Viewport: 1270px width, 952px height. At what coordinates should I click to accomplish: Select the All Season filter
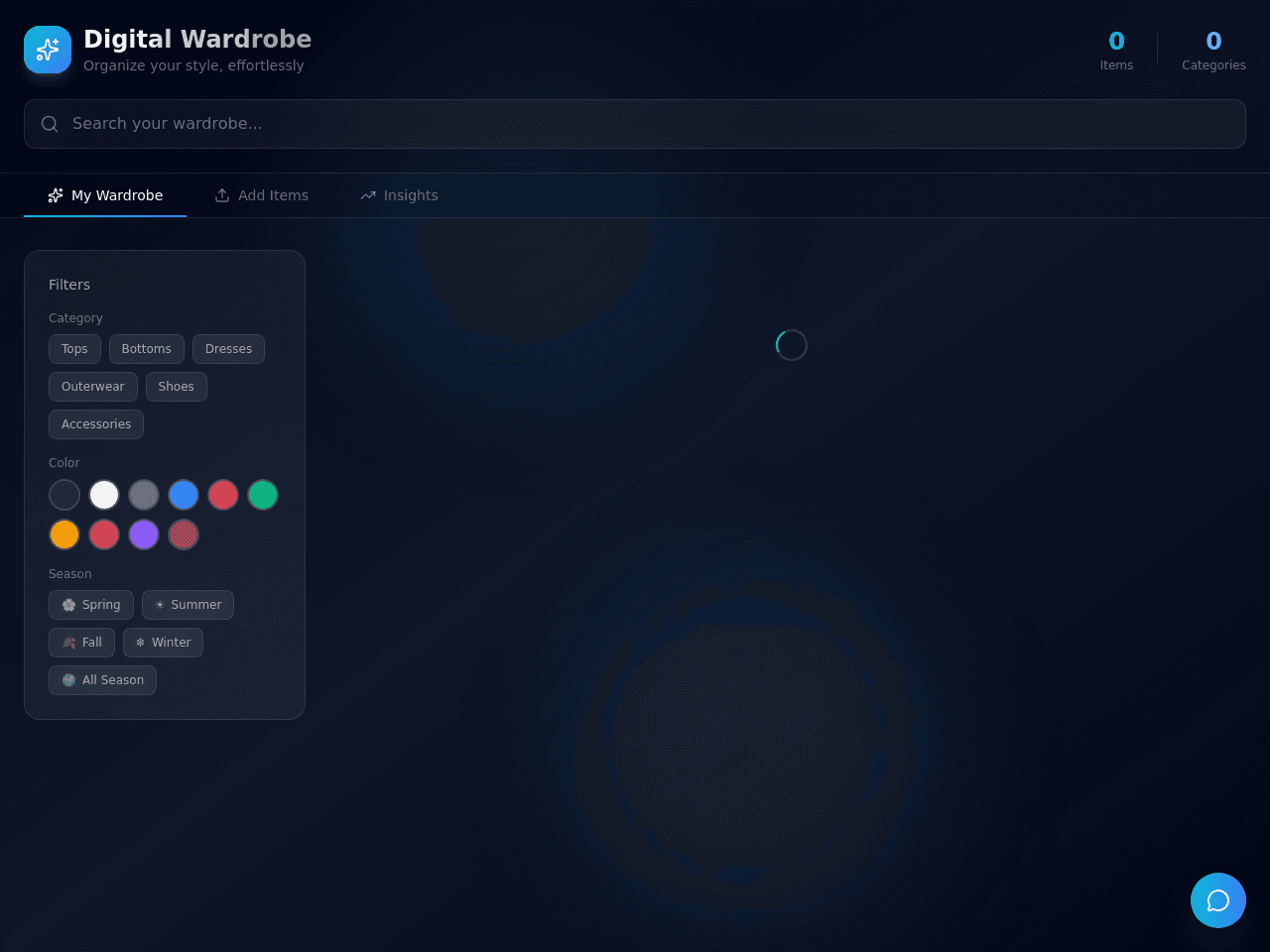click(x=102, y=680)
